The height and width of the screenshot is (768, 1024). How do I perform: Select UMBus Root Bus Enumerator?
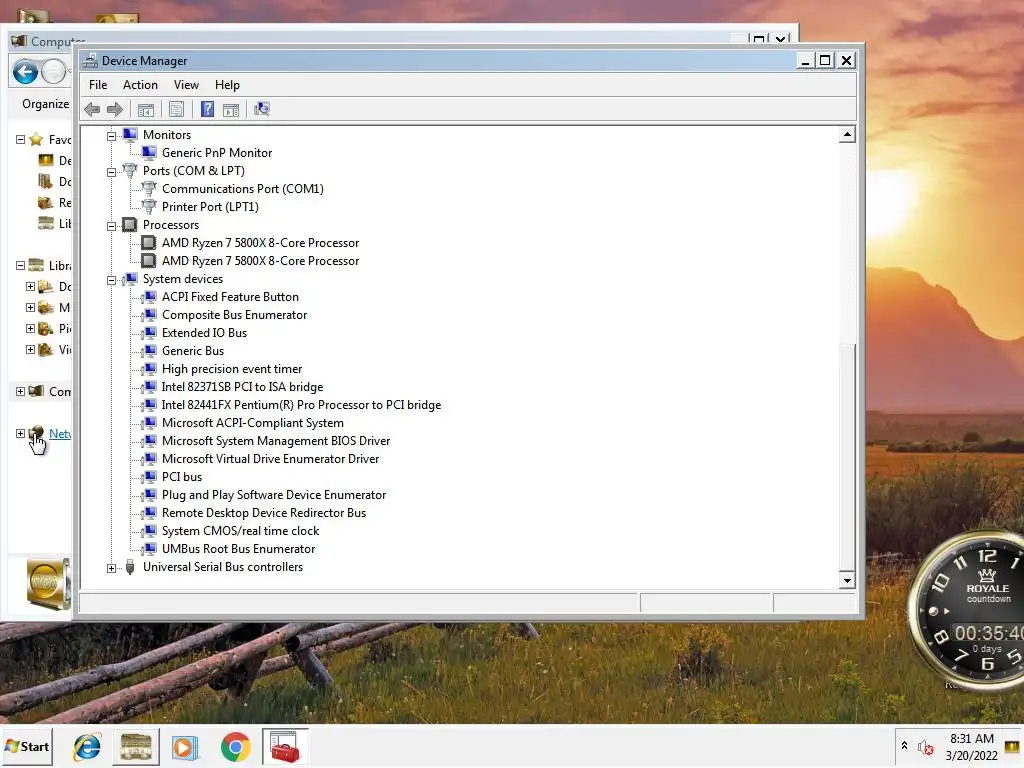tap(238, 549)
